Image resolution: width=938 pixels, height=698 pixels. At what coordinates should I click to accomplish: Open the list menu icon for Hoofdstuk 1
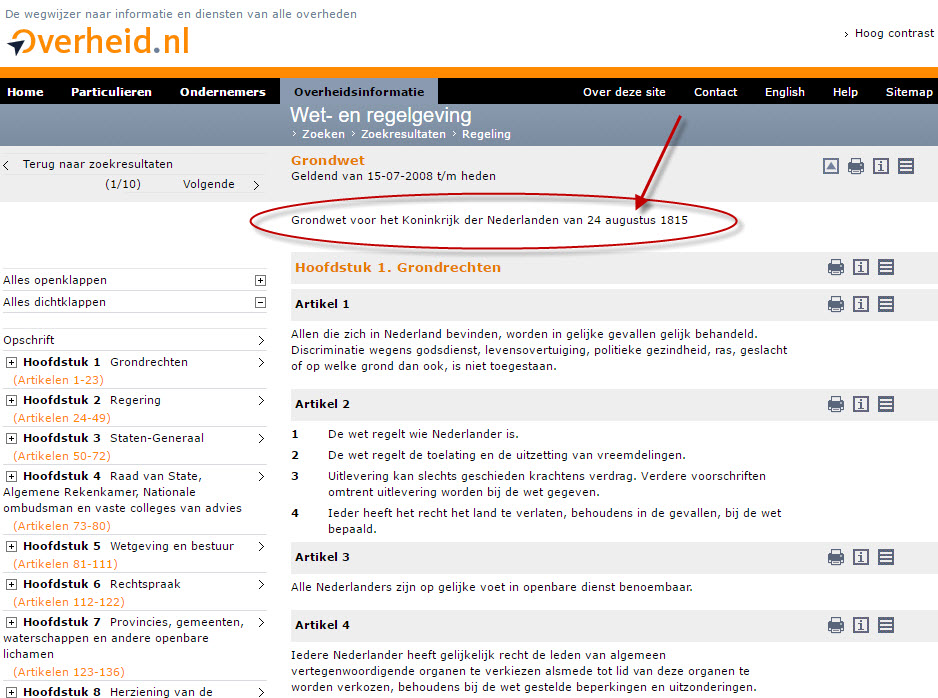(x=886, y=267)
